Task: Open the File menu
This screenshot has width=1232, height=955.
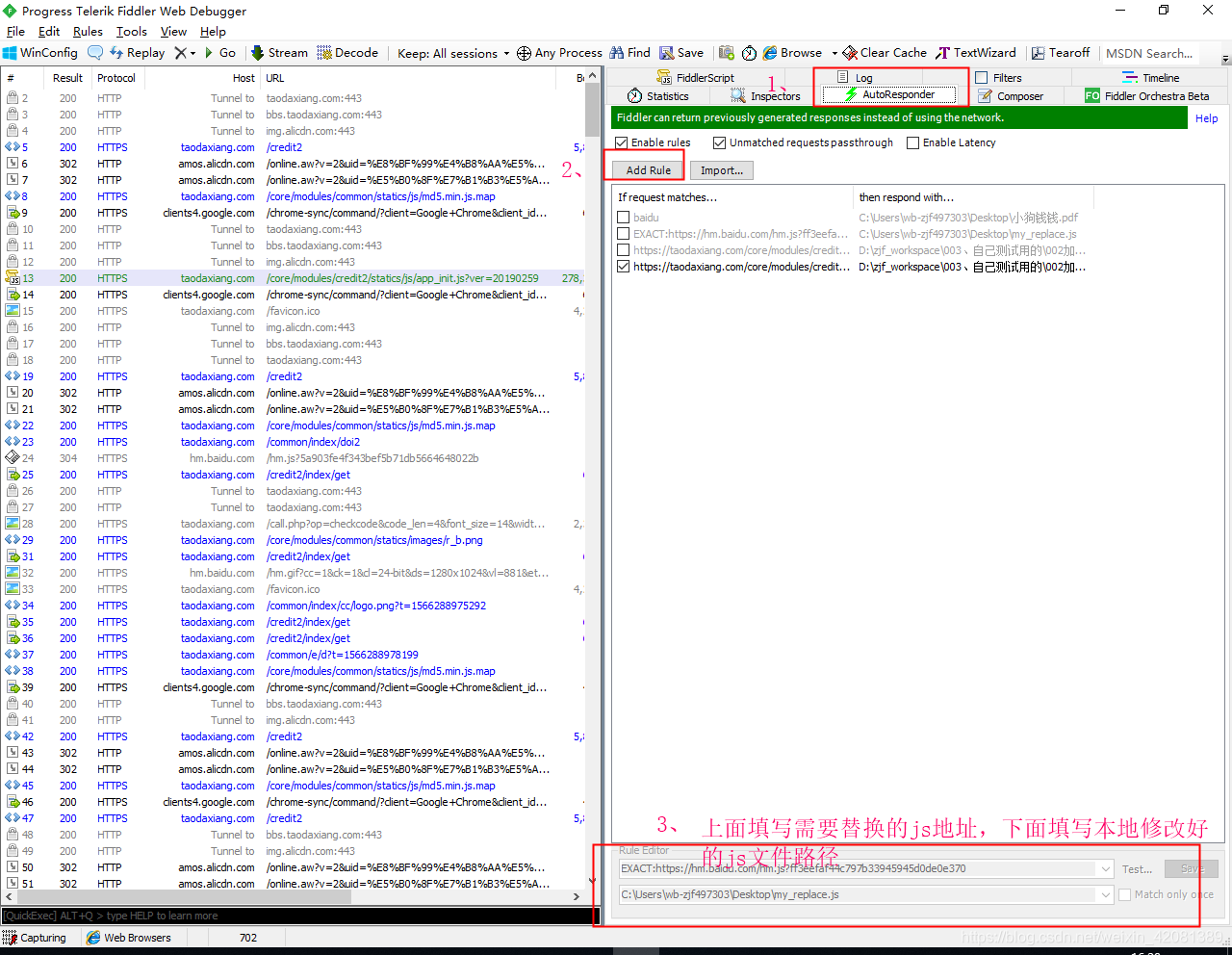Action: (15, 32)
